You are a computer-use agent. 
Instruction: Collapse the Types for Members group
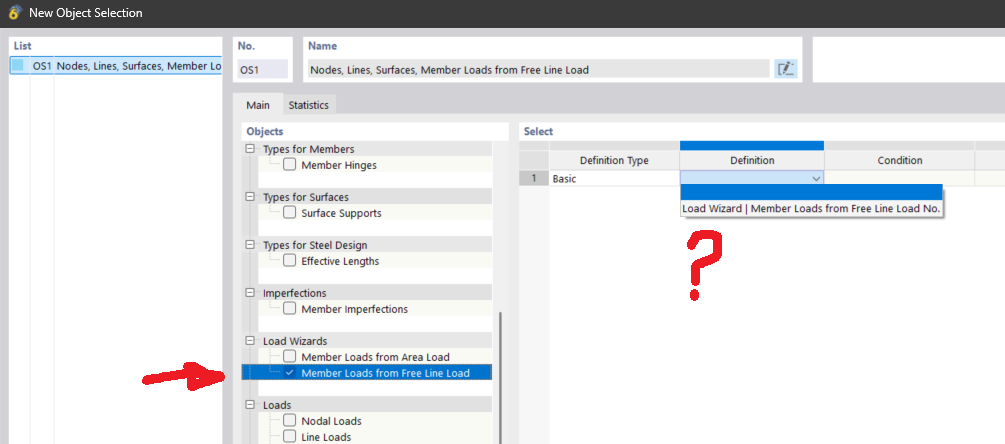coord(251,149)
